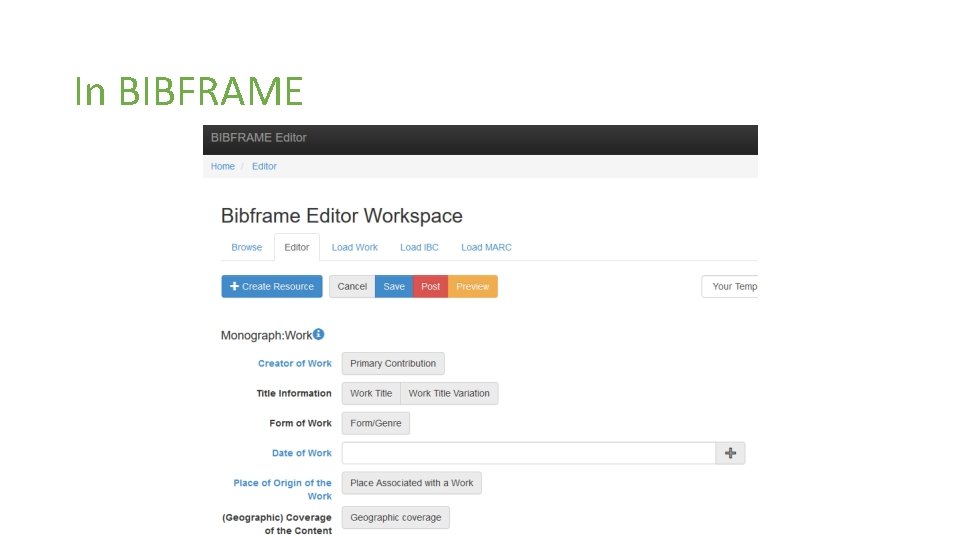Focus the Date of Work input field
Image resolution: width=960 pixels, height=540 pixels.
(x=529, y=453)
